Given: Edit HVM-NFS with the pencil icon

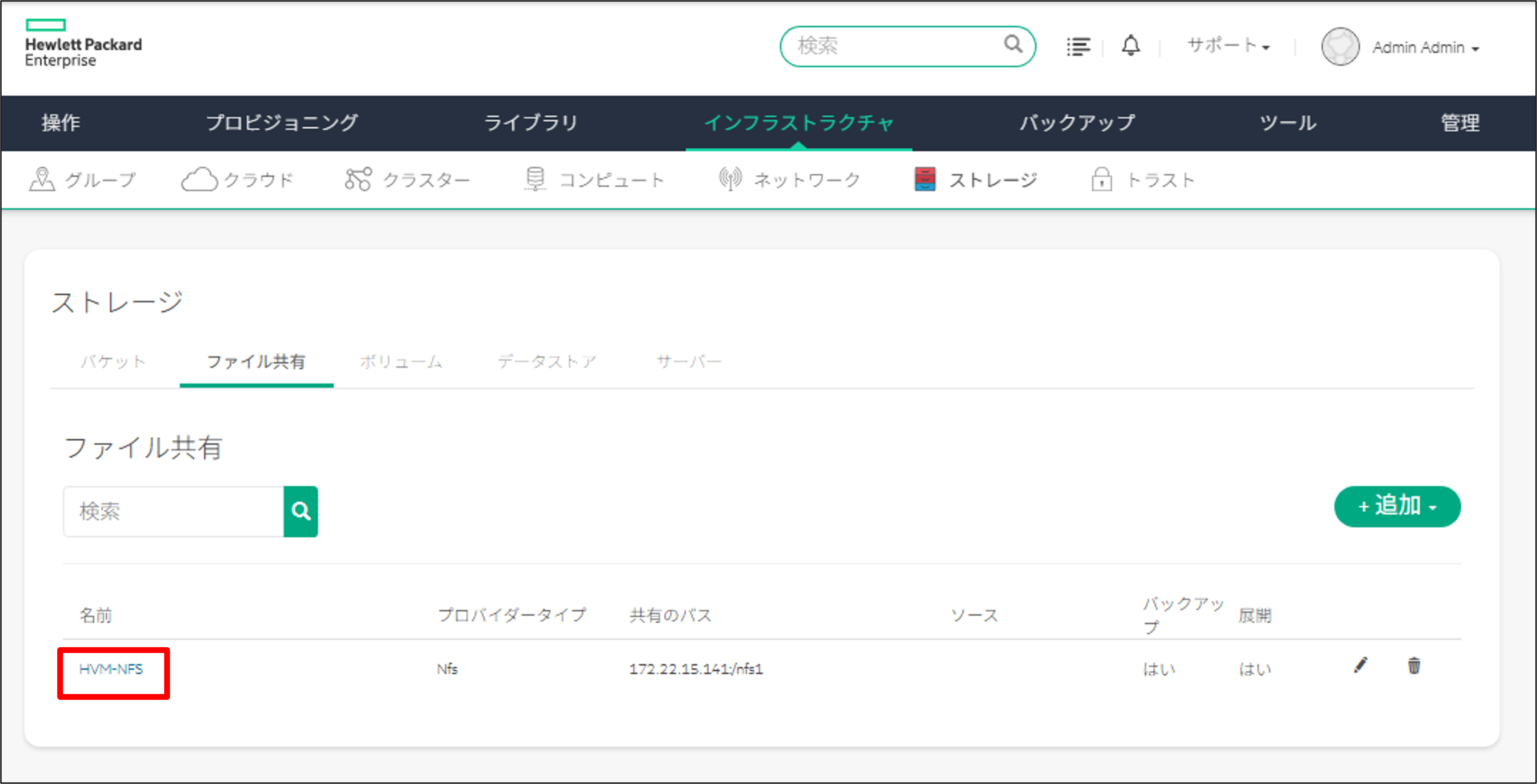Looking at the screenshot, I should tap(1361, 666).
